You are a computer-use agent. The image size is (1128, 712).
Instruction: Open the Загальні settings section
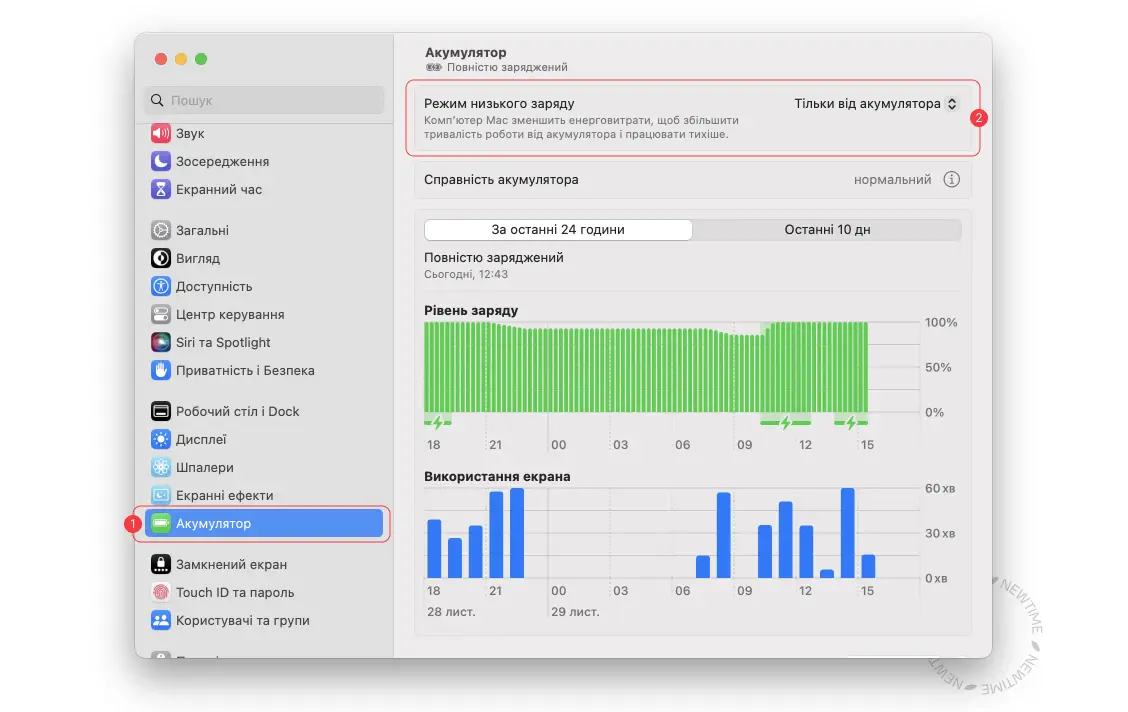(264, 230)
